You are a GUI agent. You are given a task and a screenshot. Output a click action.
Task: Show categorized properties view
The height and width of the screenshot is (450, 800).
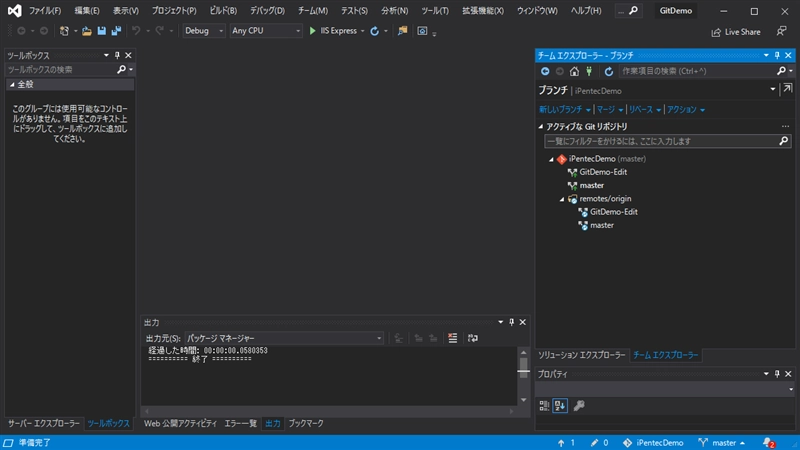tap(544, 406)
